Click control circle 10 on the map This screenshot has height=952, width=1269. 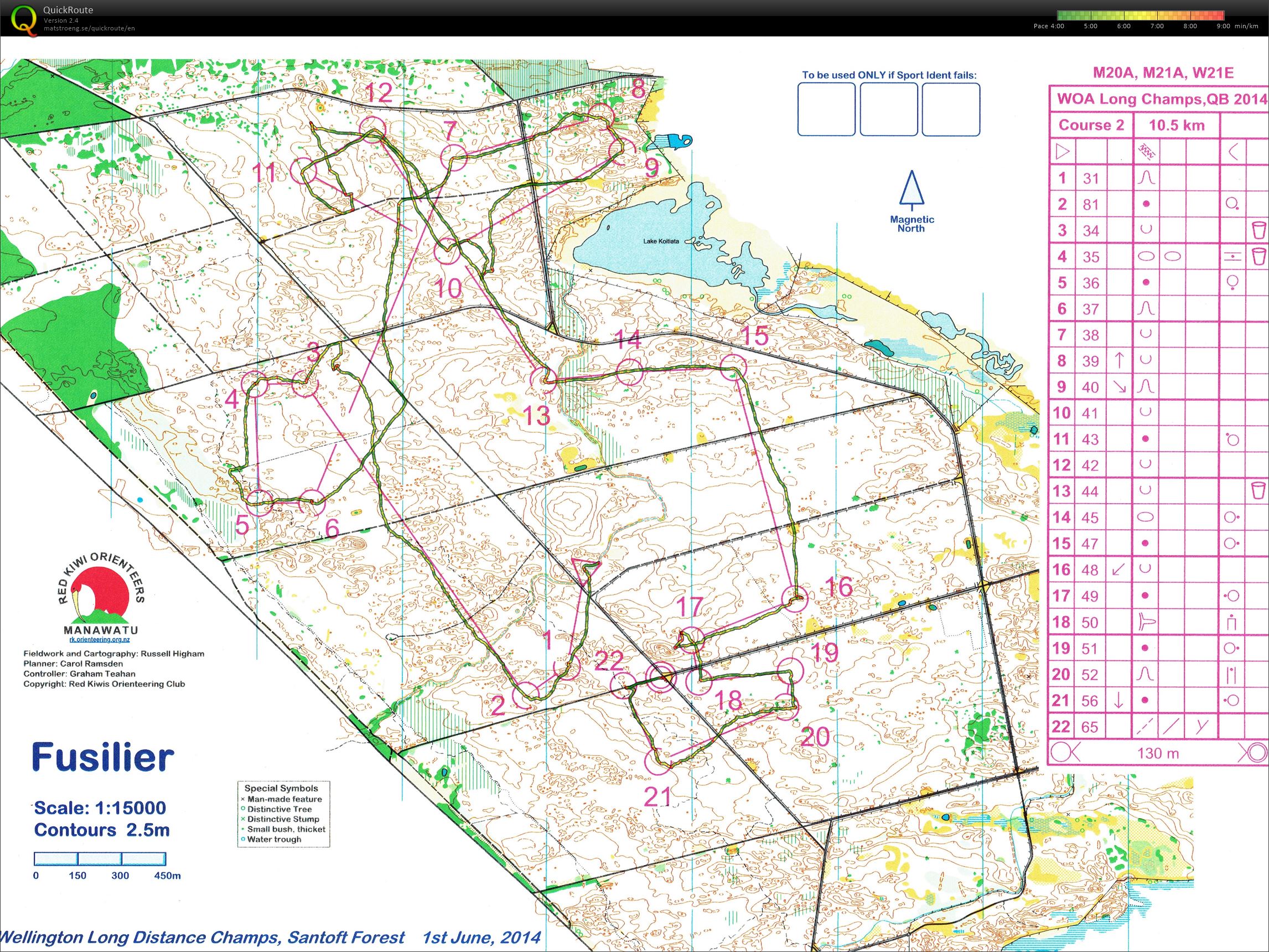(448, 252)
